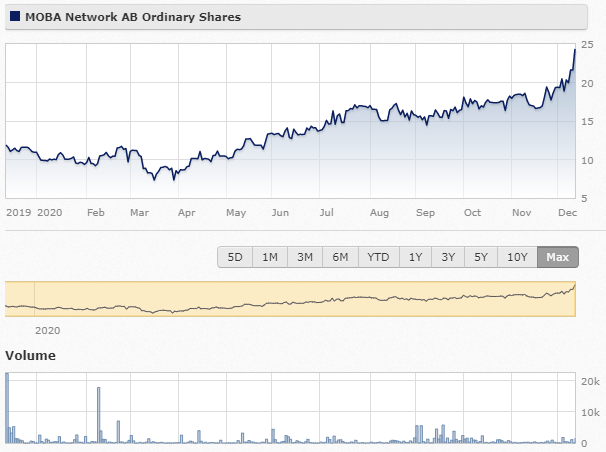
Task: Set chart range to 5Y
Action: [x=481, y=257]
